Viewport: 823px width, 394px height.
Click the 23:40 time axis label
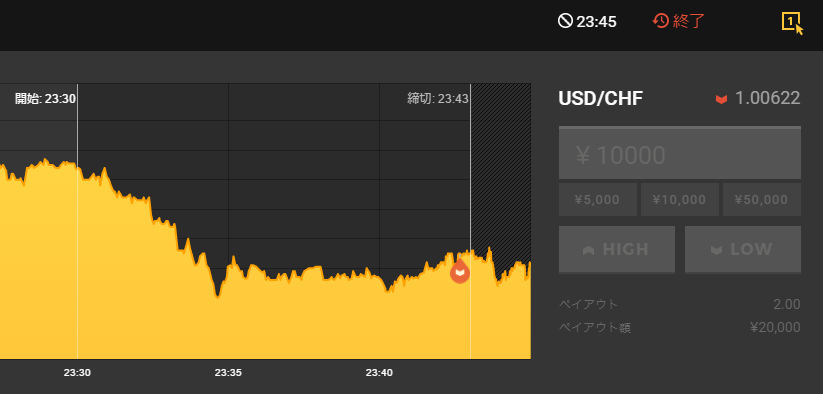tap(379, 373)
